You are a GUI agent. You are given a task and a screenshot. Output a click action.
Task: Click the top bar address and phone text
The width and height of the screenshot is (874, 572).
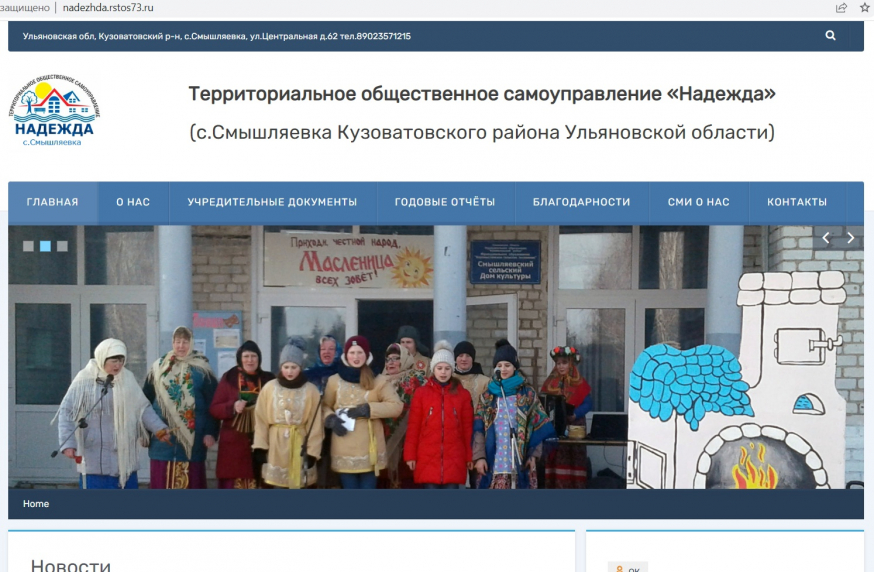216,36
